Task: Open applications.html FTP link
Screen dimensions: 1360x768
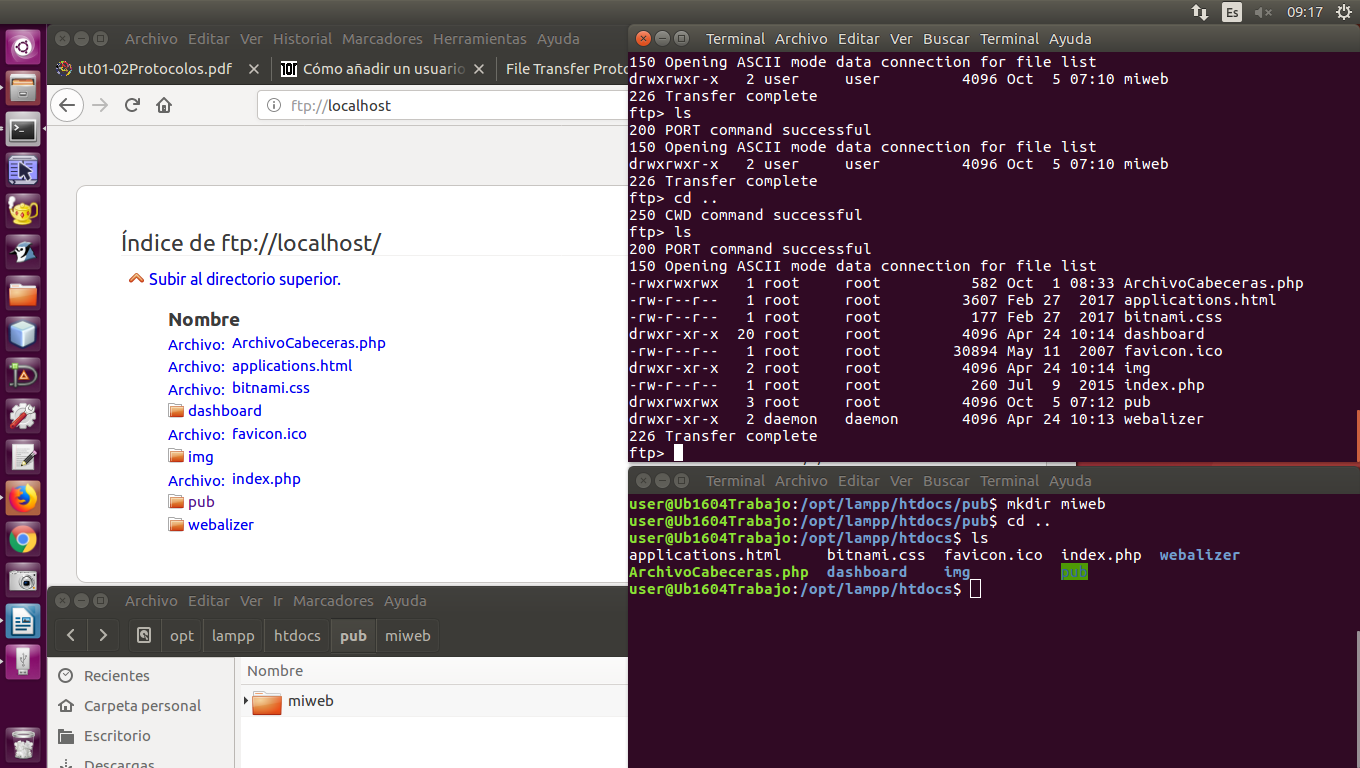Action: tap(292, 366)
